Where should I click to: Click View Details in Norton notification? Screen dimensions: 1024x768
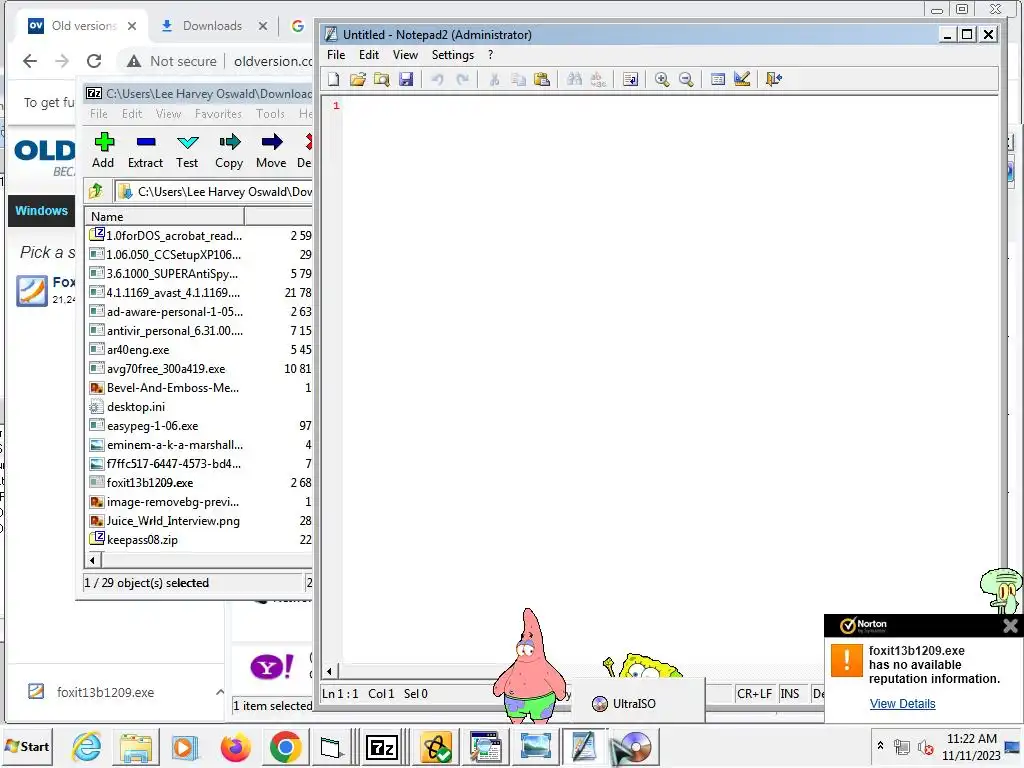pos(903,703)
